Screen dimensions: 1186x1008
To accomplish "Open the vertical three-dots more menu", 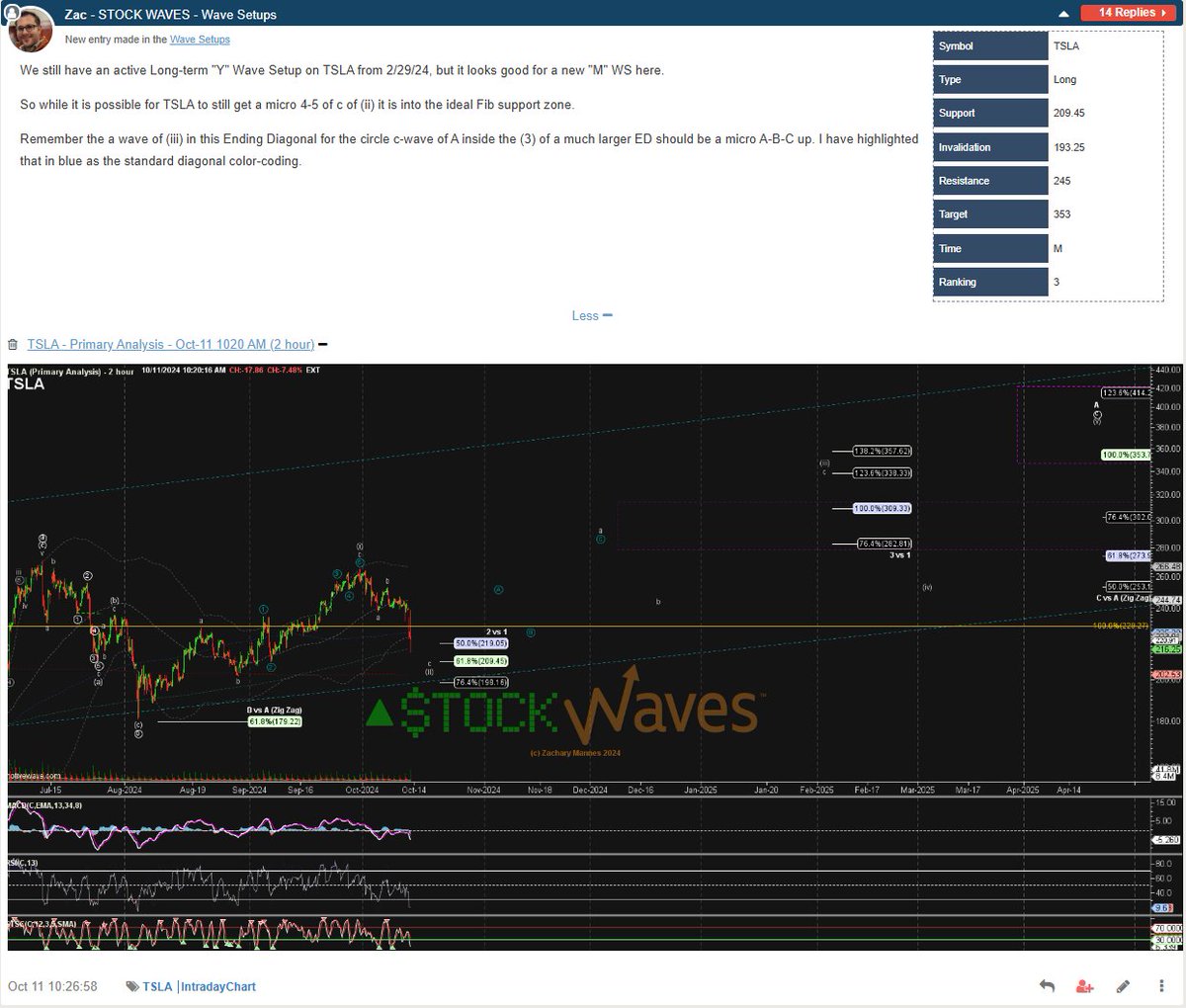I will click(1160, 986).
